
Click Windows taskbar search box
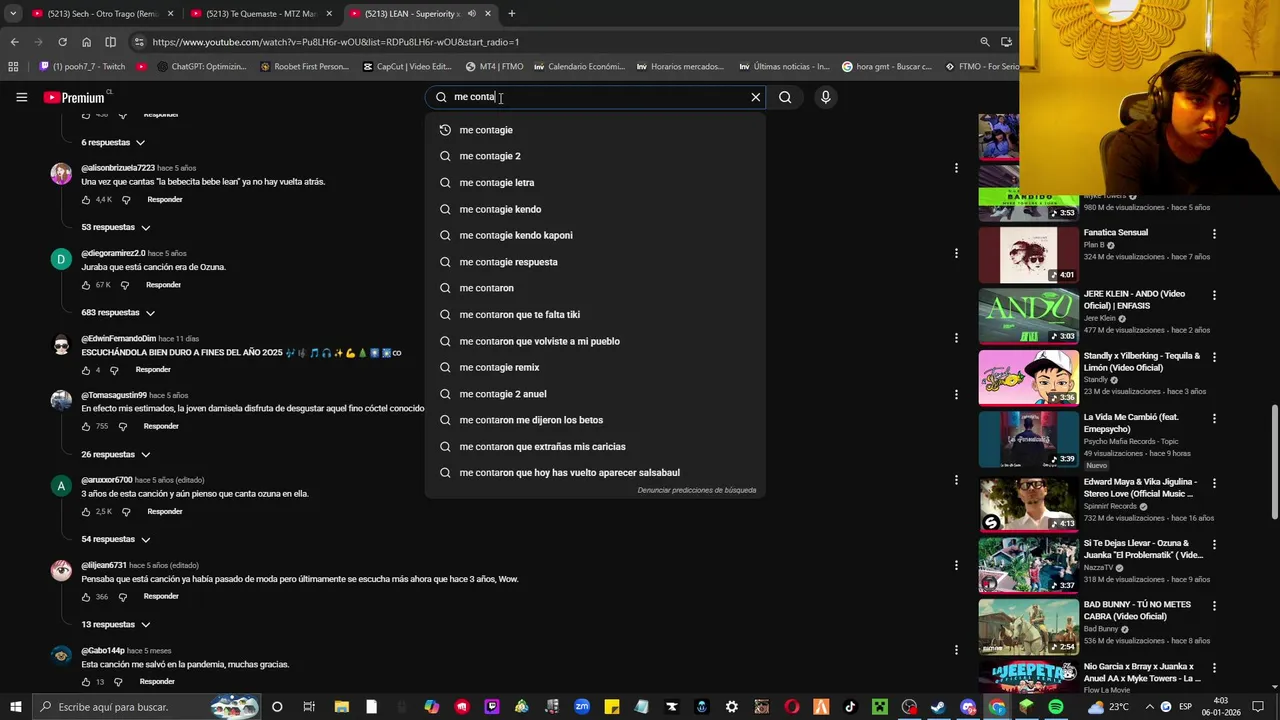(x=146, y=707)
